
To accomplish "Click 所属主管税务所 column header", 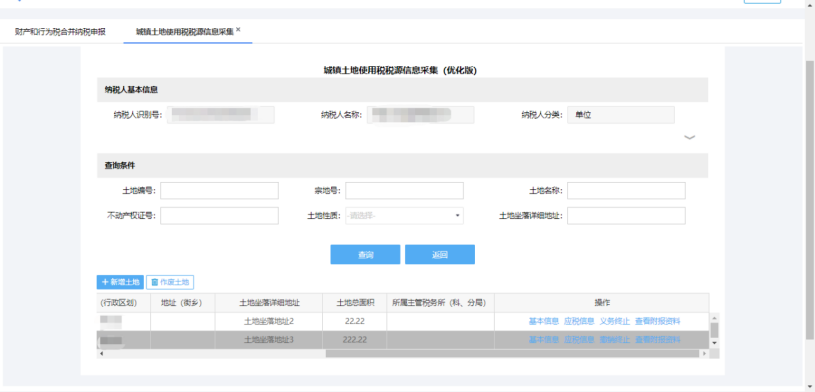I will click(x=440, y=303).
